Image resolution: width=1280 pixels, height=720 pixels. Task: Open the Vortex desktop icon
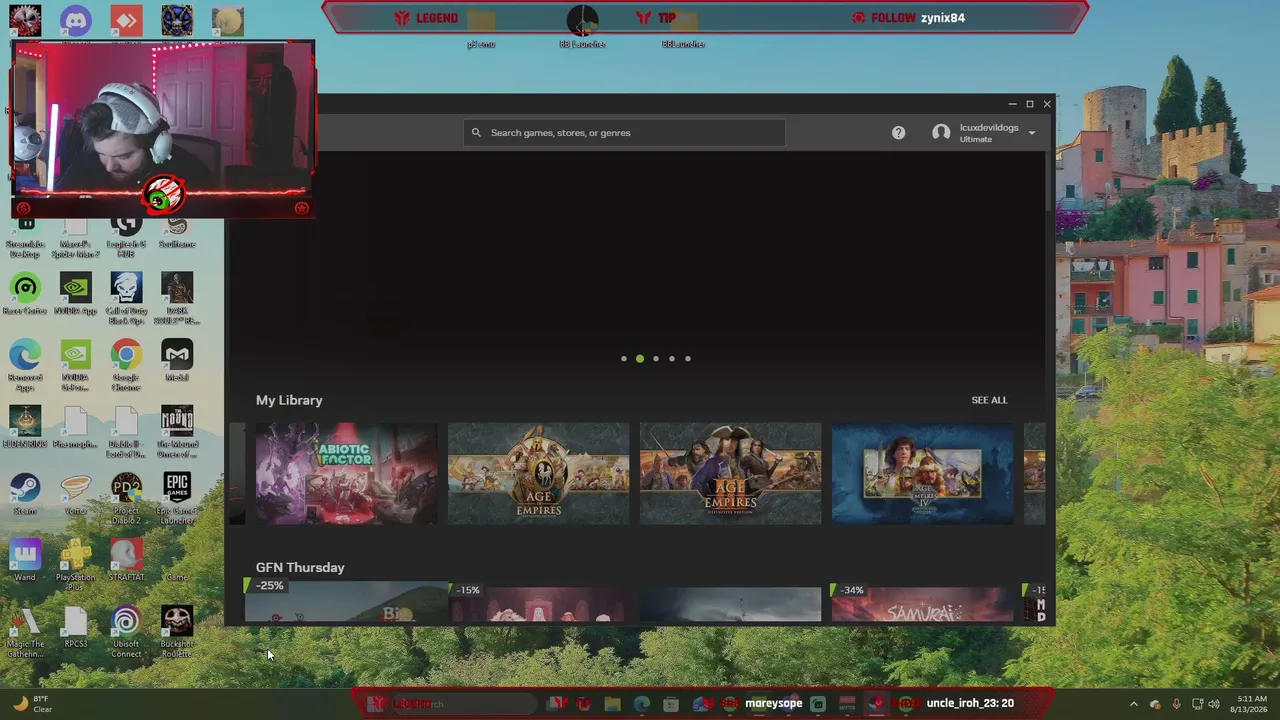pos(76,495)
